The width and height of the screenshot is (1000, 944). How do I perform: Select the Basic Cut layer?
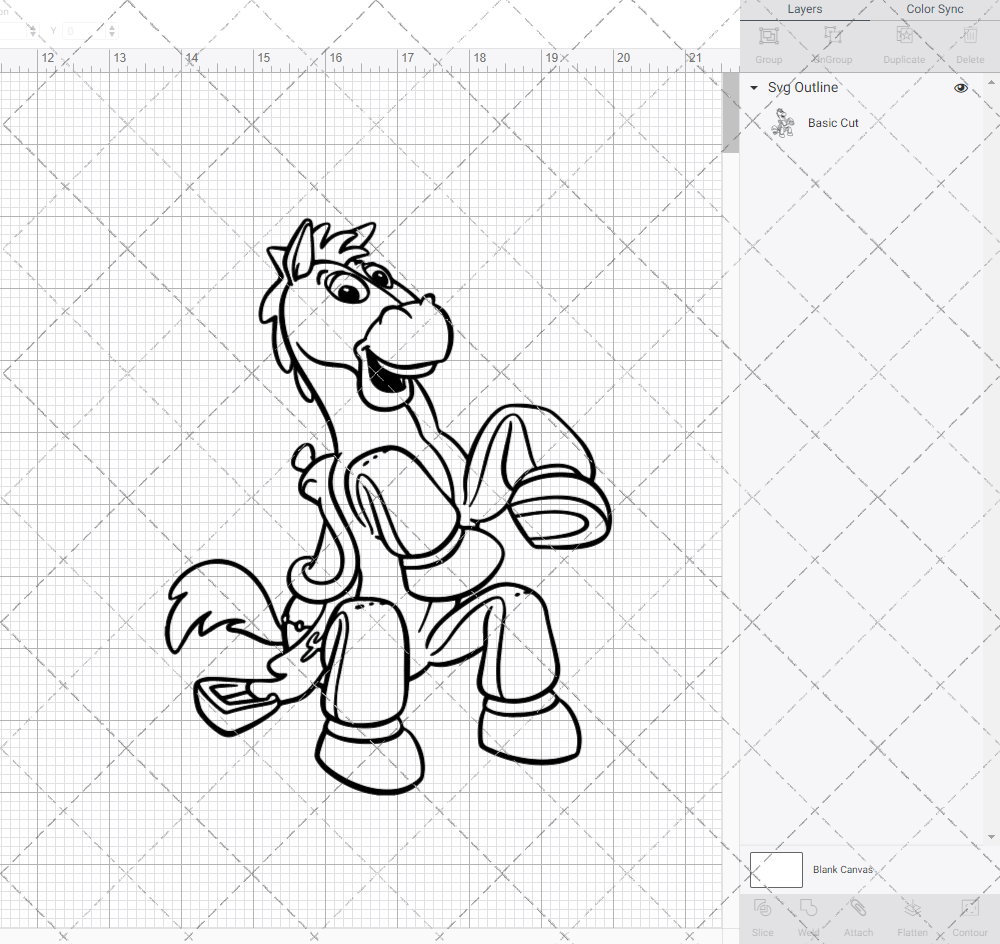point(834,122)
